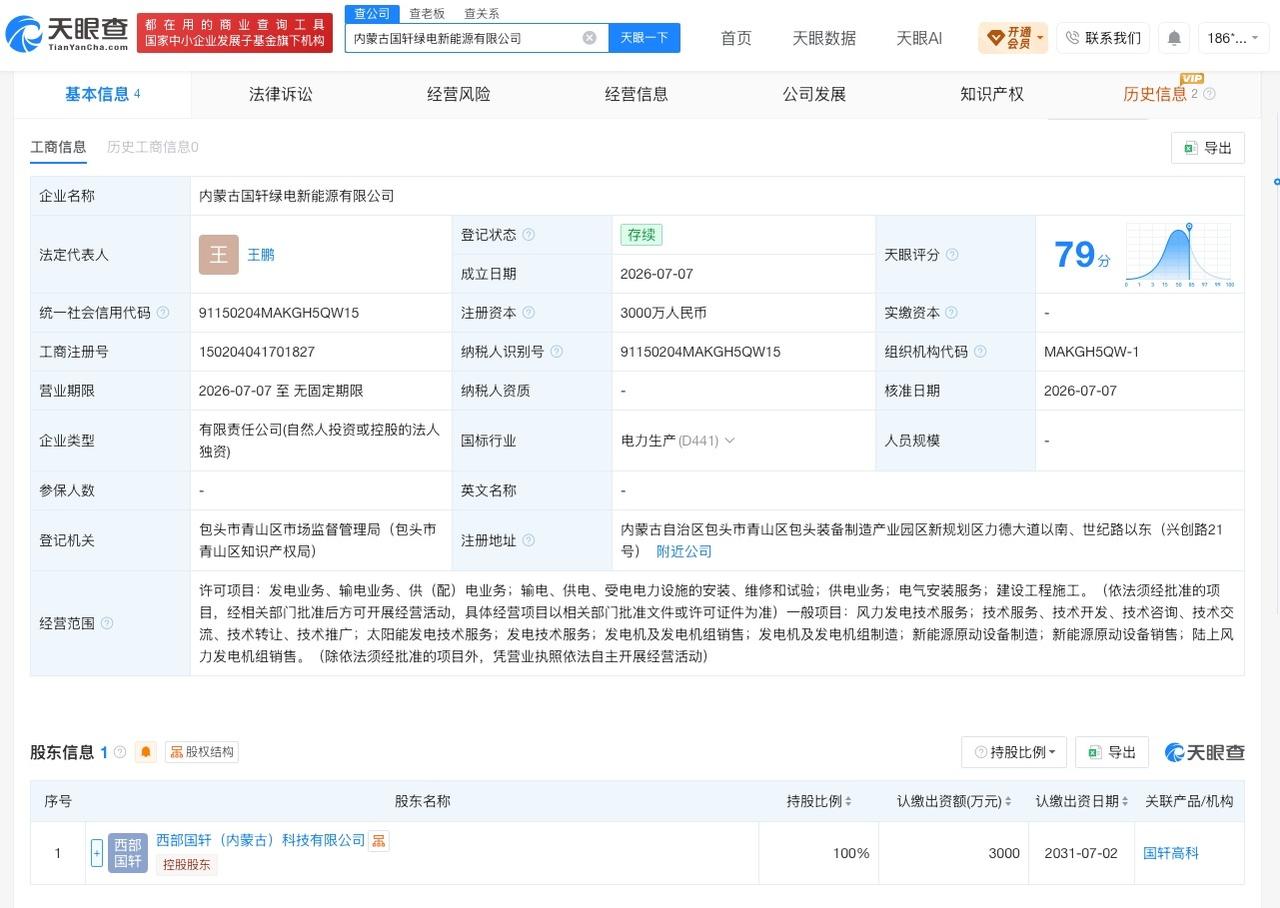Click help icon next to 经营范围
The height and width of the screenshot is (908, 1280).
[107, 623]
